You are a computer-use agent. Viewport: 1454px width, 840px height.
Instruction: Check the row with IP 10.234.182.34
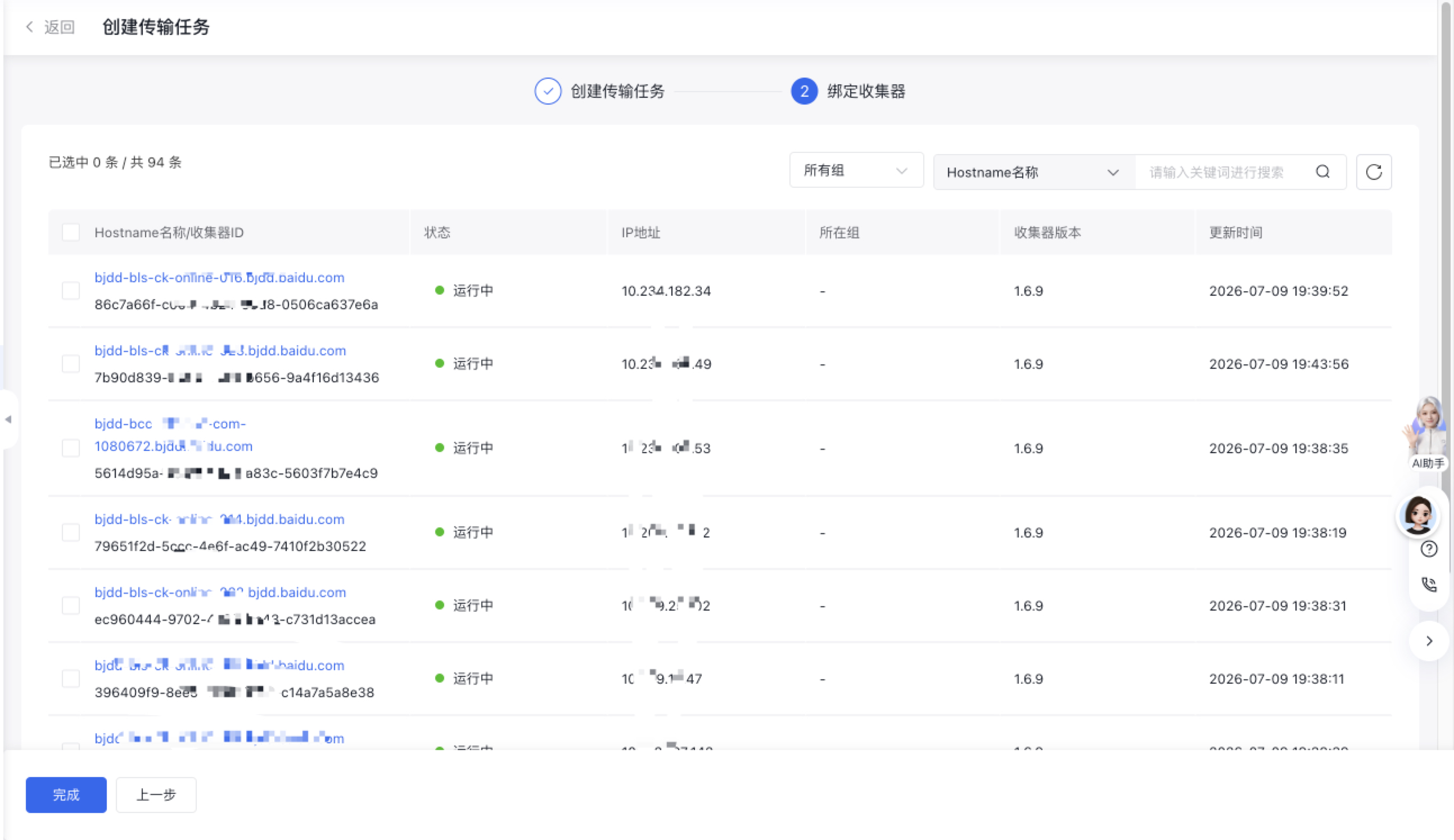click(x=71, y=291)
